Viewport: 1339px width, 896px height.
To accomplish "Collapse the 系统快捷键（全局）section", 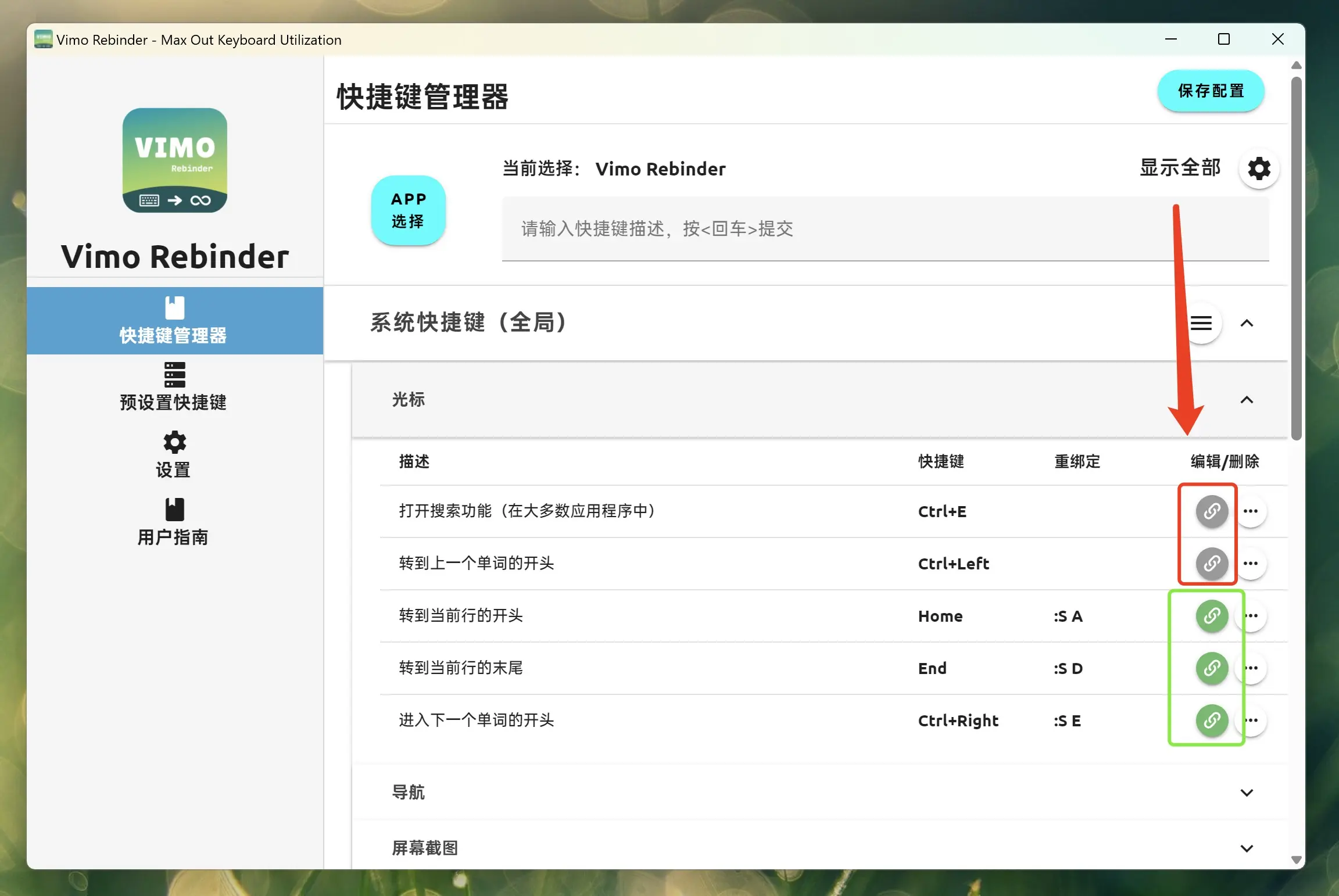I will (x=1247, y=323).
